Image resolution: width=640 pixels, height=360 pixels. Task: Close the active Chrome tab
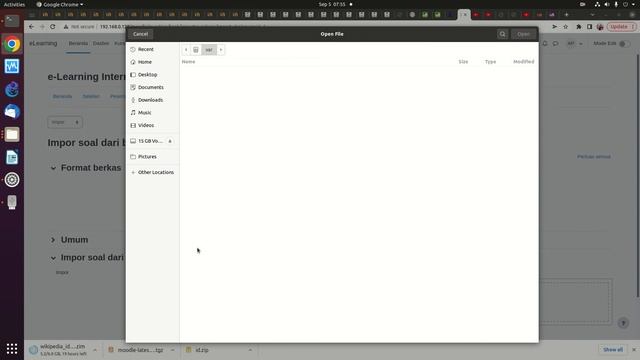point(465,15)
